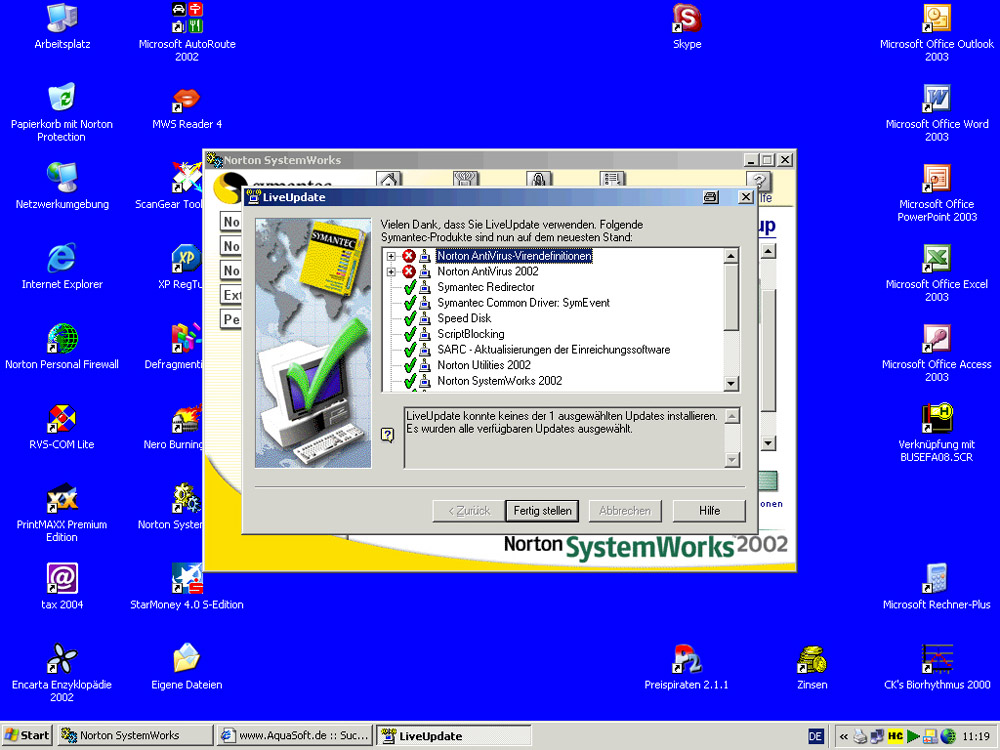Click the print icon in LiveUpdate title bar

[x=710, y=198]
